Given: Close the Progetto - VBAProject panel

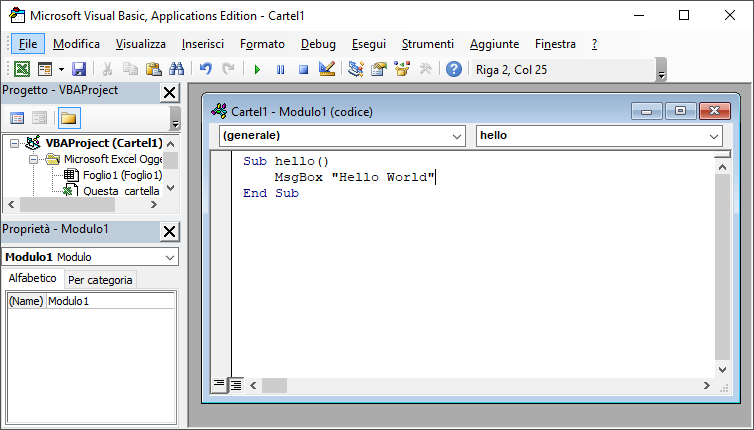Looking at the screenshot, I should [x=170, y=92].
